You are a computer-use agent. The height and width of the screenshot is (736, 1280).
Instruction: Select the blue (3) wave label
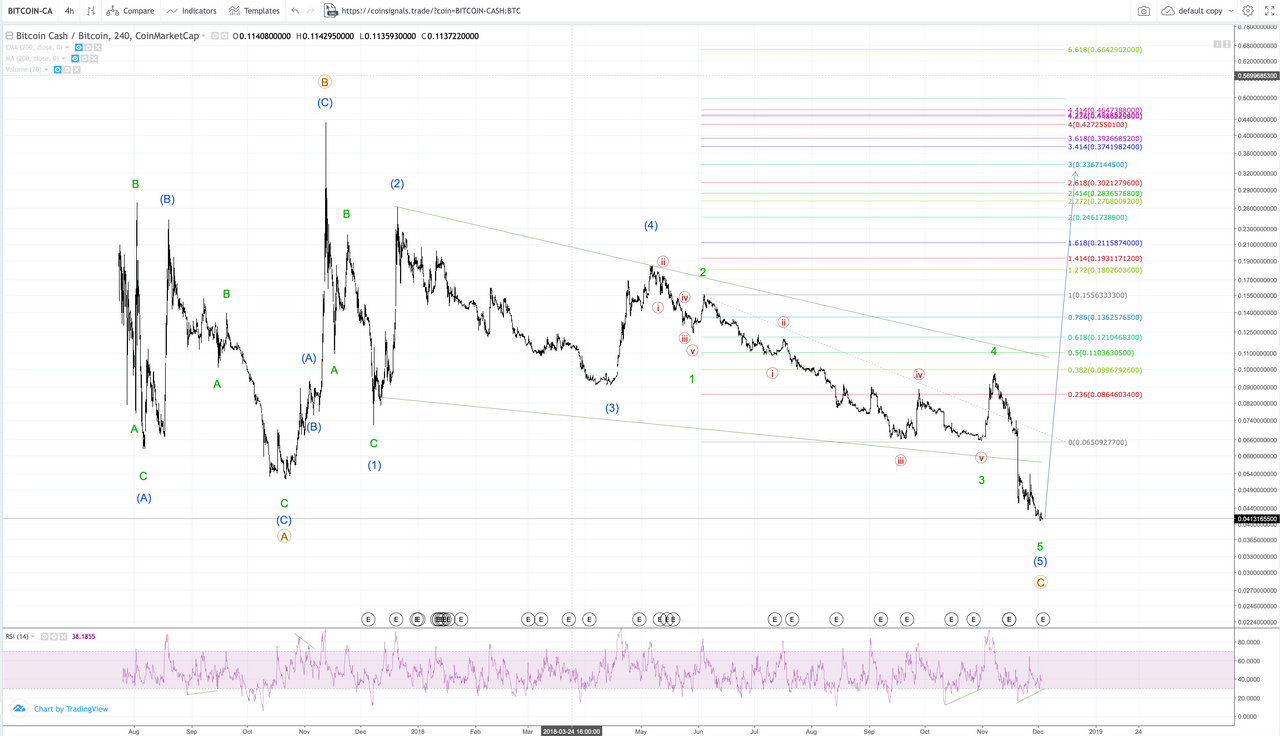tap(612, 408)
